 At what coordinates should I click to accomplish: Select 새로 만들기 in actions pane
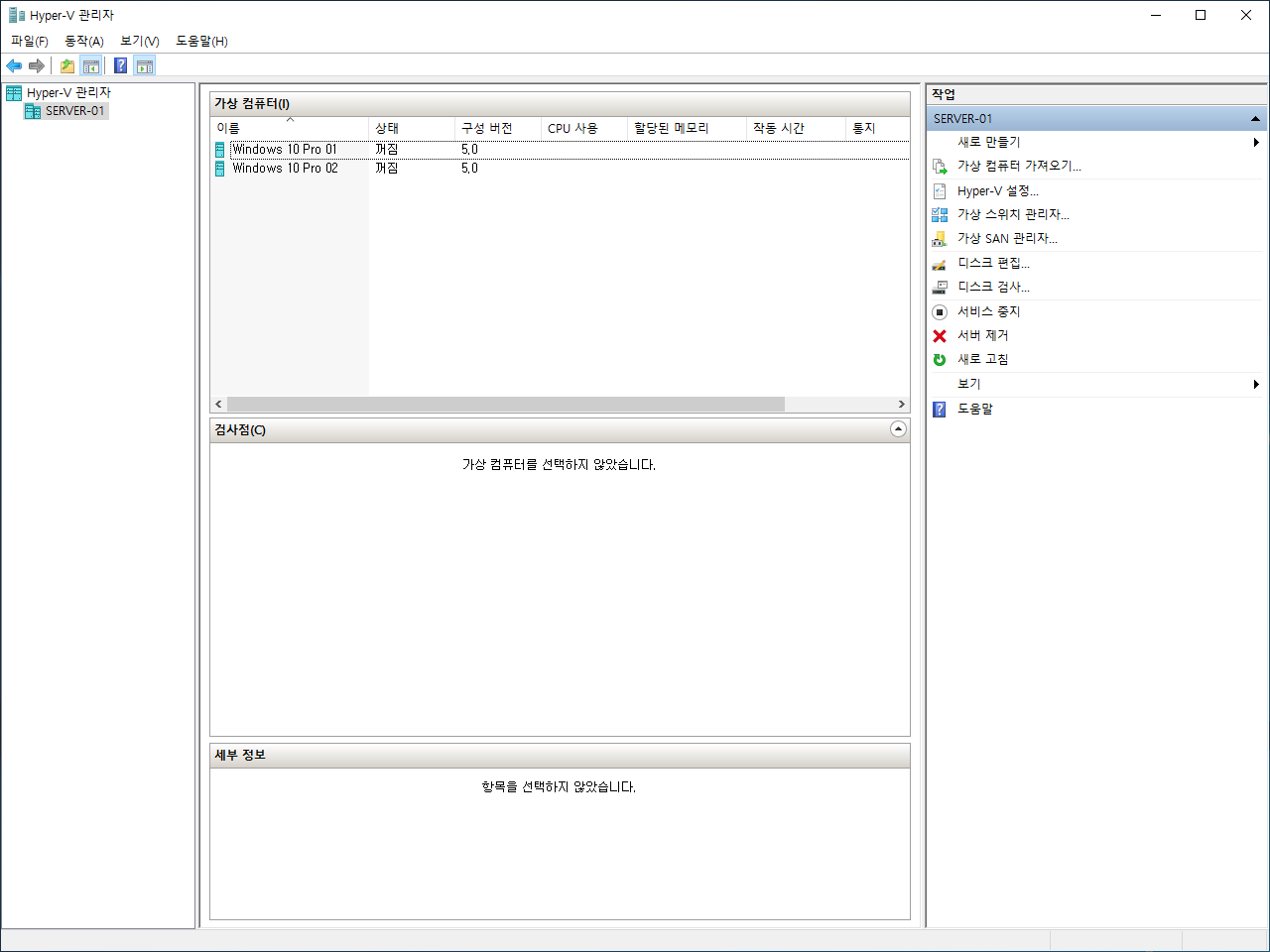989,143
